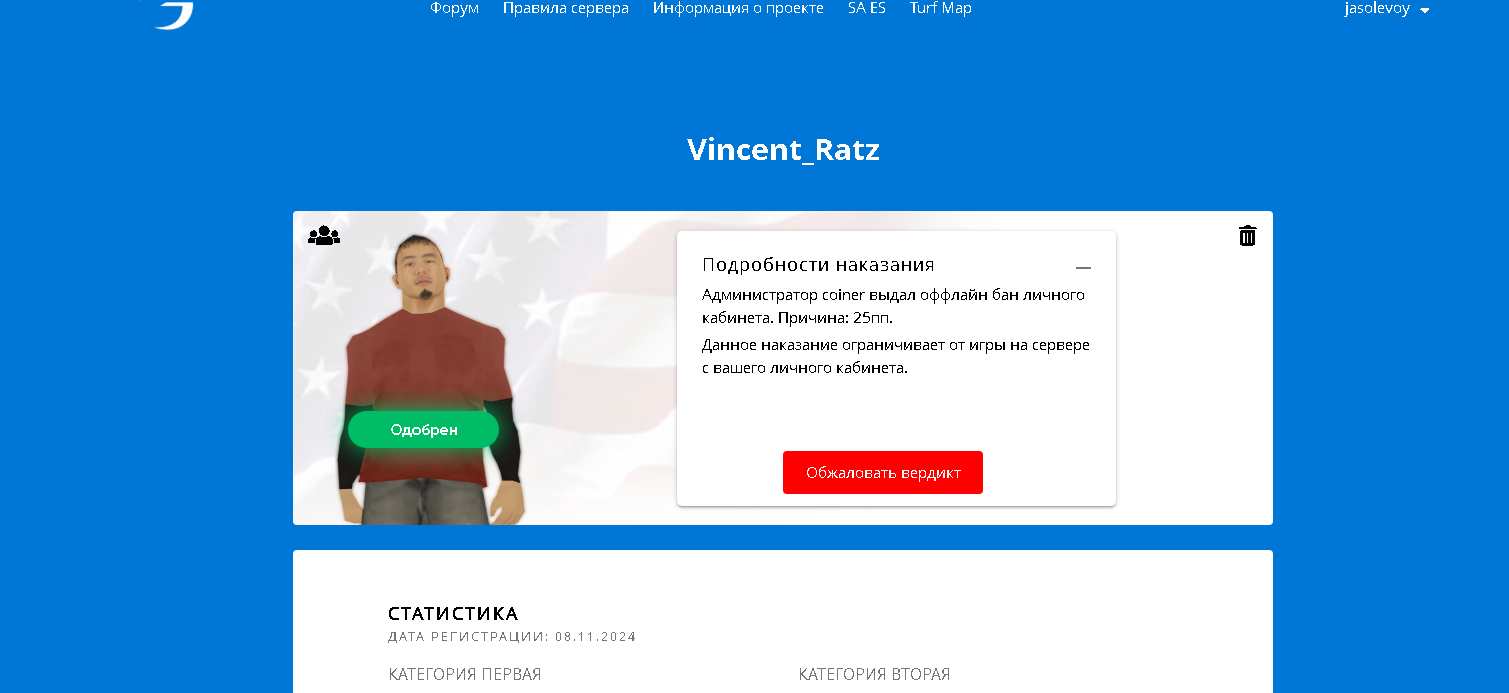The width and height of the screenshot is (1509, 693).
Task: Go to the Форум page
Action: [x=455, y=8]
